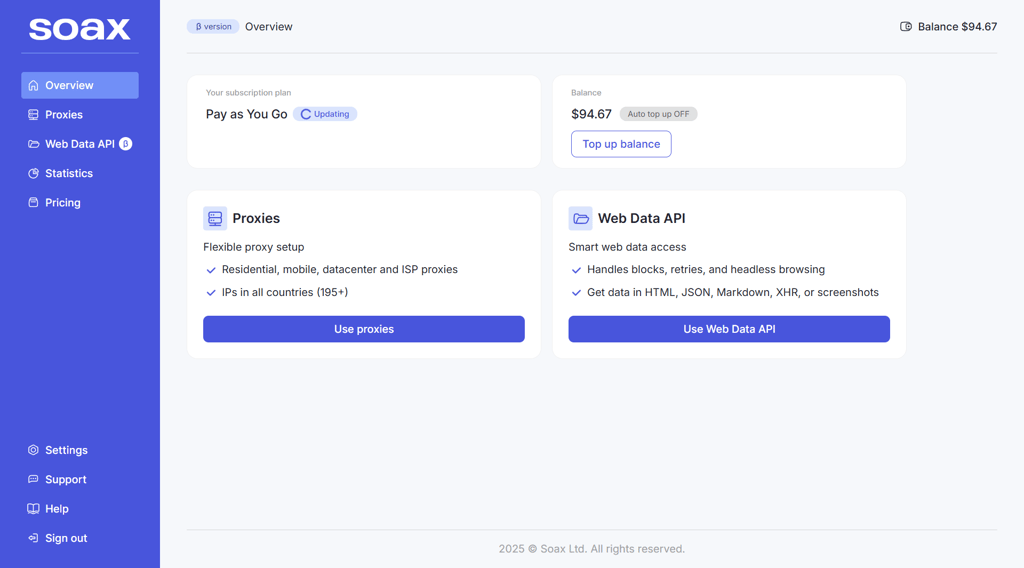
Task: Click the spinning Updating icon
Action: coord(306,114)
